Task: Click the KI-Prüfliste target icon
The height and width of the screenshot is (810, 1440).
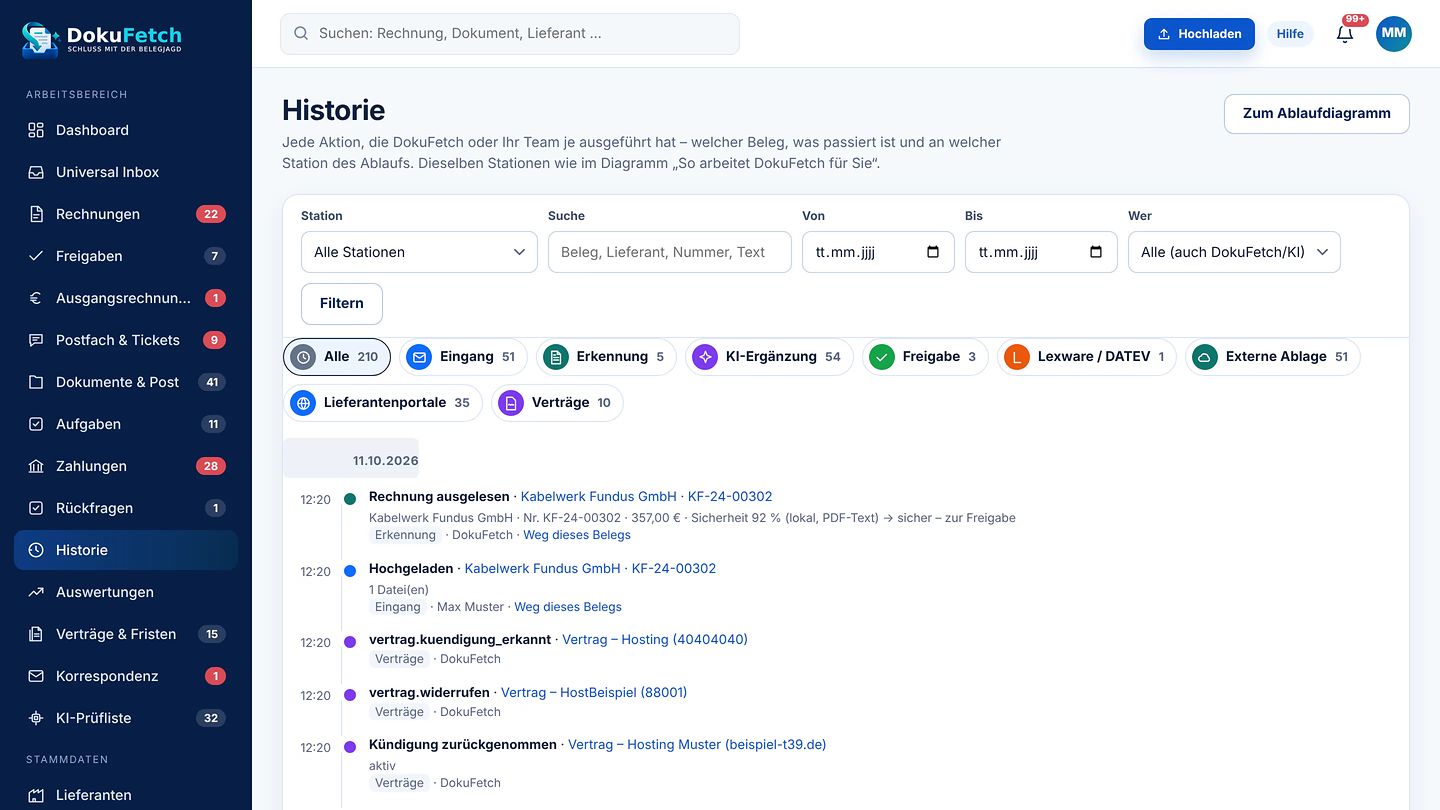Action: tap(36, 718)
